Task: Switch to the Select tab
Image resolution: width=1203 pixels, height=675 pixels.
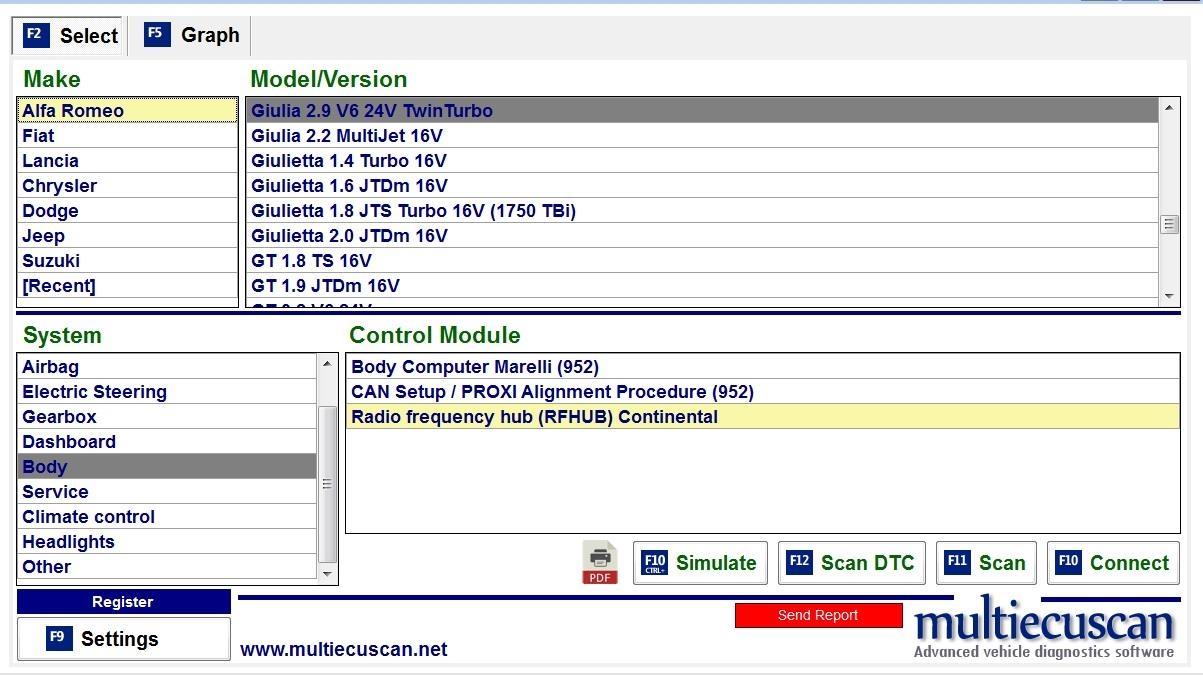Action: pyautogui.click(x=68, y=36)
